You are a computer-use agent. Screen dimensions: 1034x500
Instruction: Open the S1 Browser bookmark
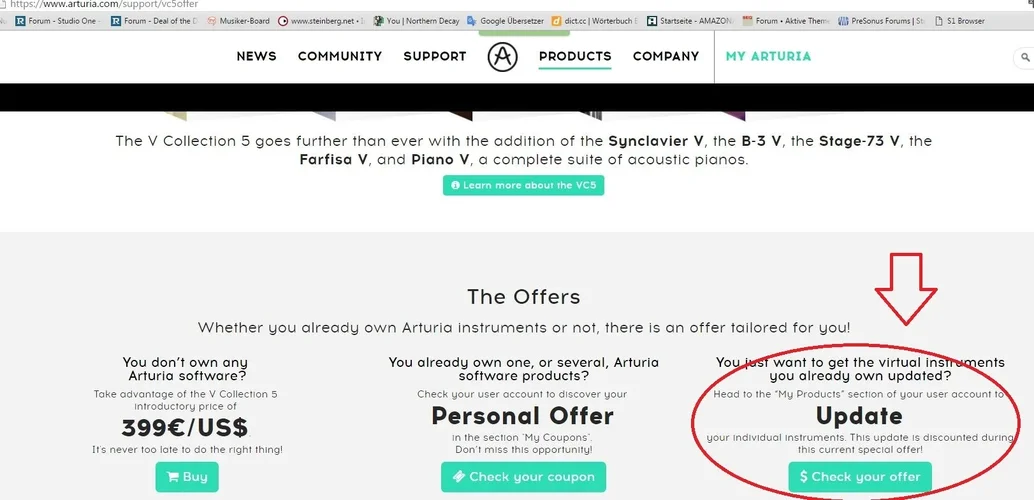pos(965,21)
